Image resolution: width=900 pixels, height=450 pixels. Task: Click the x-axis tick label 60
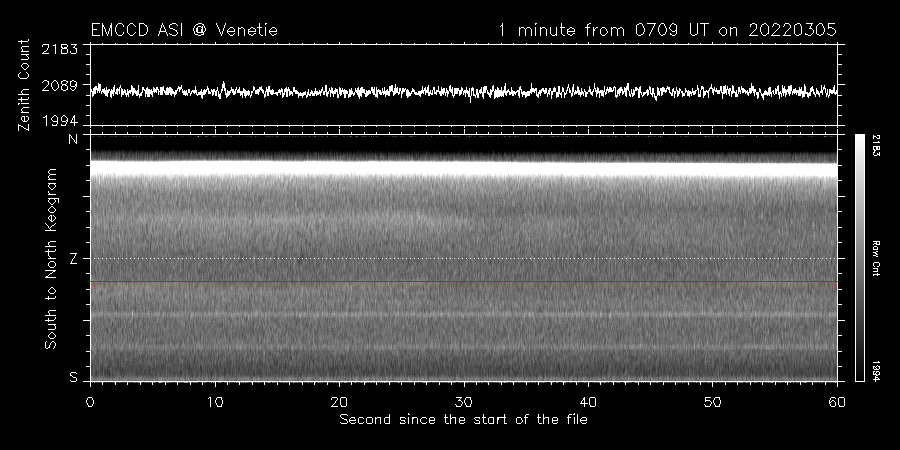(x=837, y=402)
